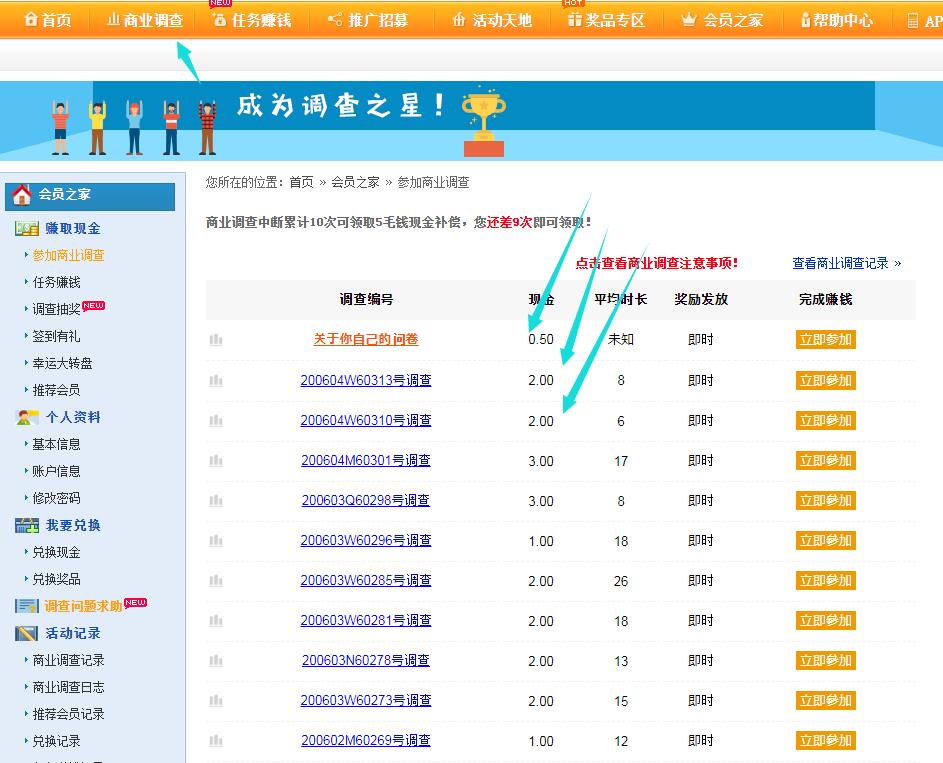The width and height of the screenshot is (943, 763).
Task: Select 幸运大转盘 in the sidebar
Action: click(62, 364)
